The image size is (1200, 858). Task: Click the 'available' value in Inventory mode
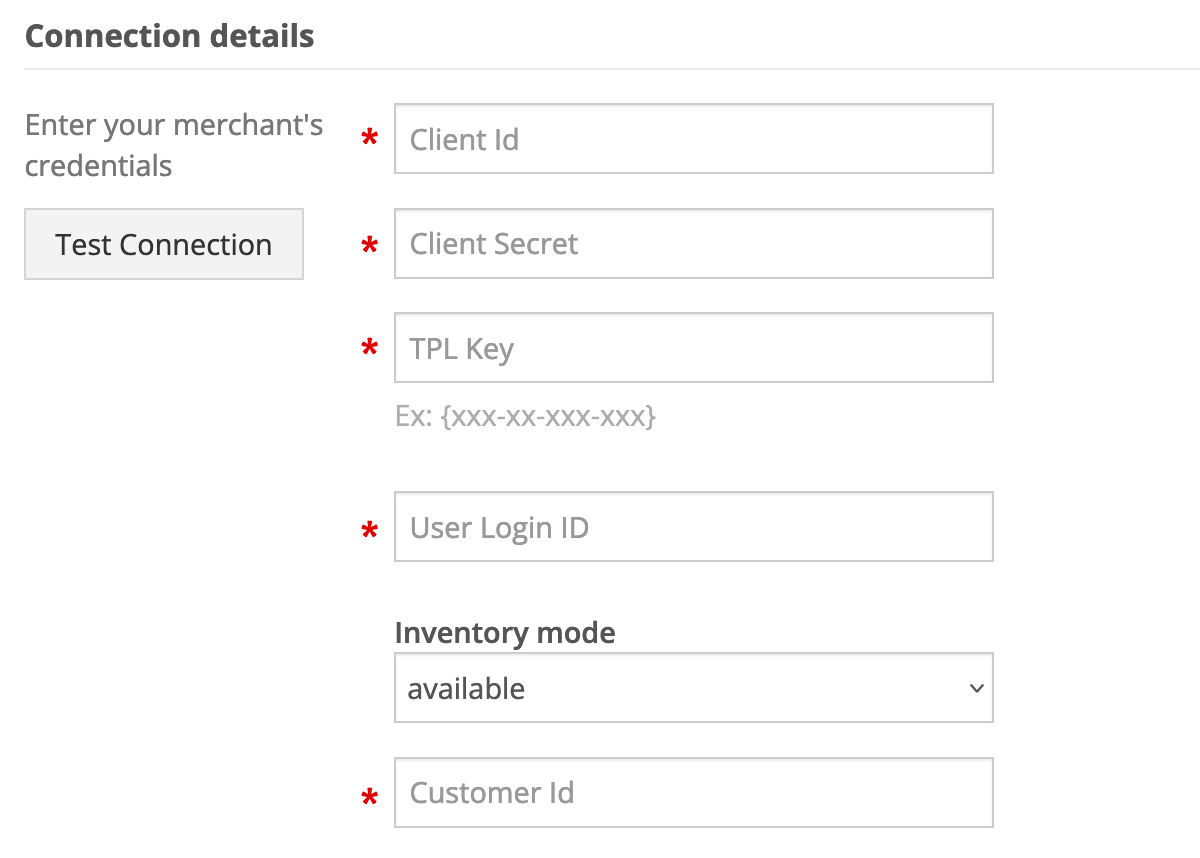(466, 688)
